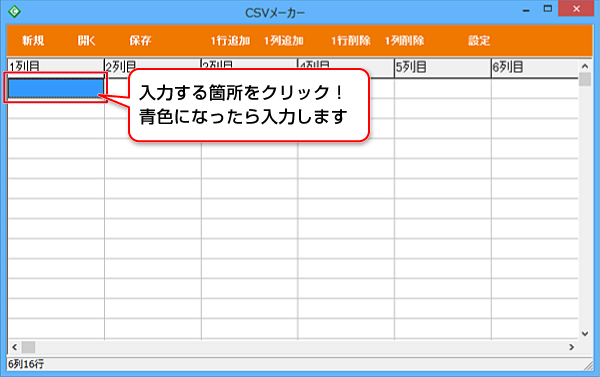The height and width of the screenshot is (377, 600).
Task: Minimize the CSVメーカー window
Action: pos(527,10)
